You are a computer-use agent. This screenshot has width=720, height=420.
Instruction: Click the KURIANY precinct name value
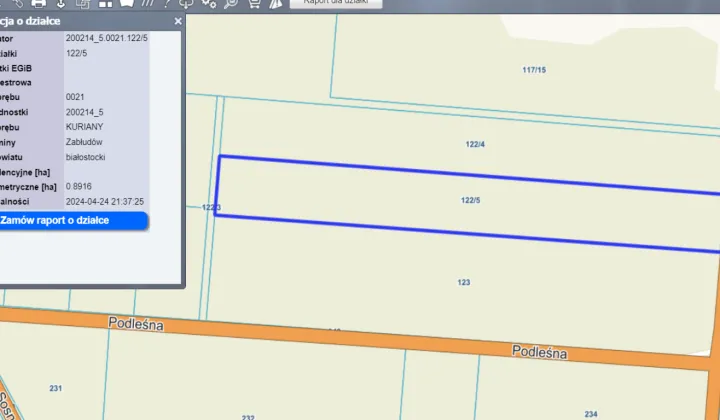(x=84, y=127)
